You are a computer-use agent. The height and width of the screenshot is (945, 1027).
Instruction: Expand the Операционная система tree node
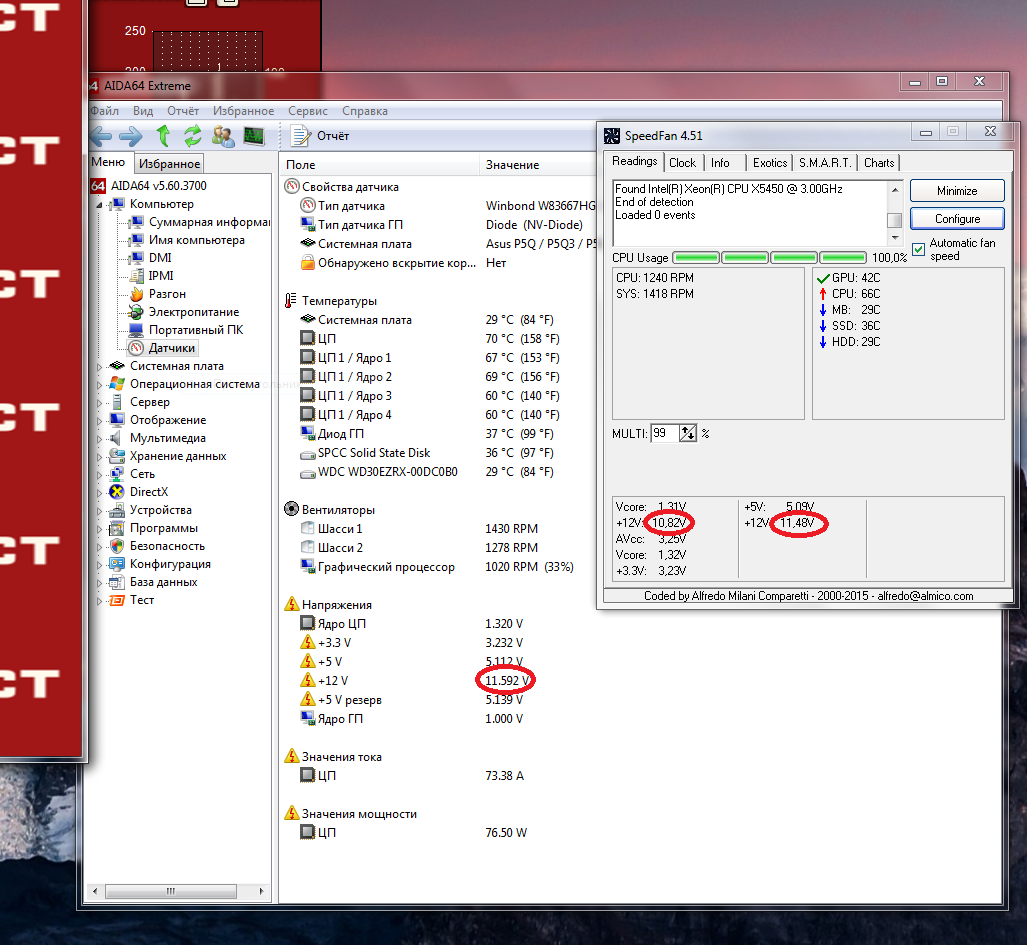(x=100, y=385)
